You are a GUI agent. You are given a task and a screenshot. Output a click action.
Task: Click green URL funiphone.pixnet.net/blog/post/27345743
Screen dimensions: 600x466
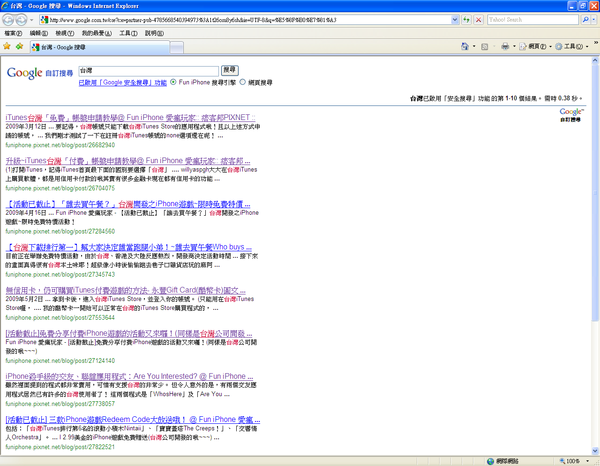(60, 275)
